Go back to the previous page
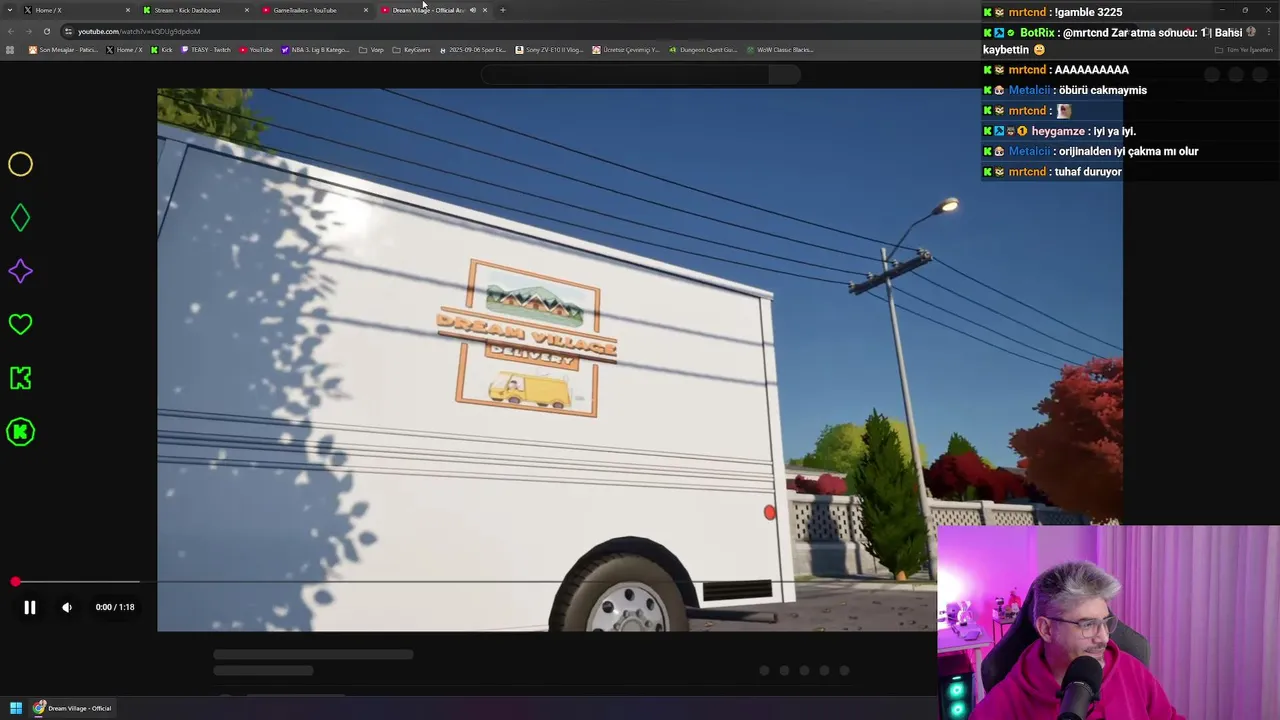 coord(10,31)
